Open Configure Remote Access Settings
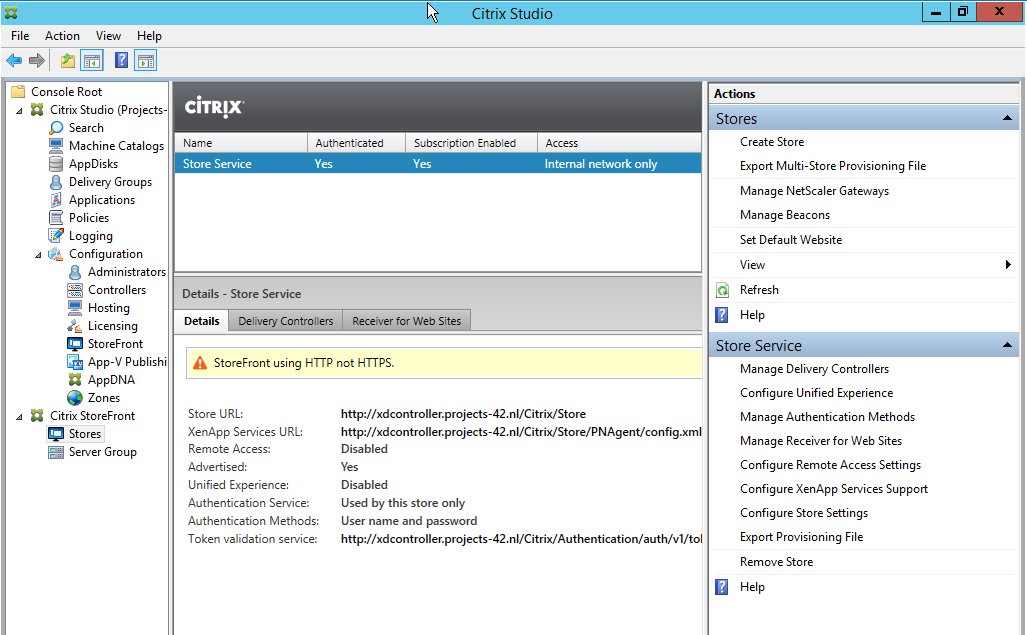This screenshot has height=635, width=1027. click(x=830, y=465)
